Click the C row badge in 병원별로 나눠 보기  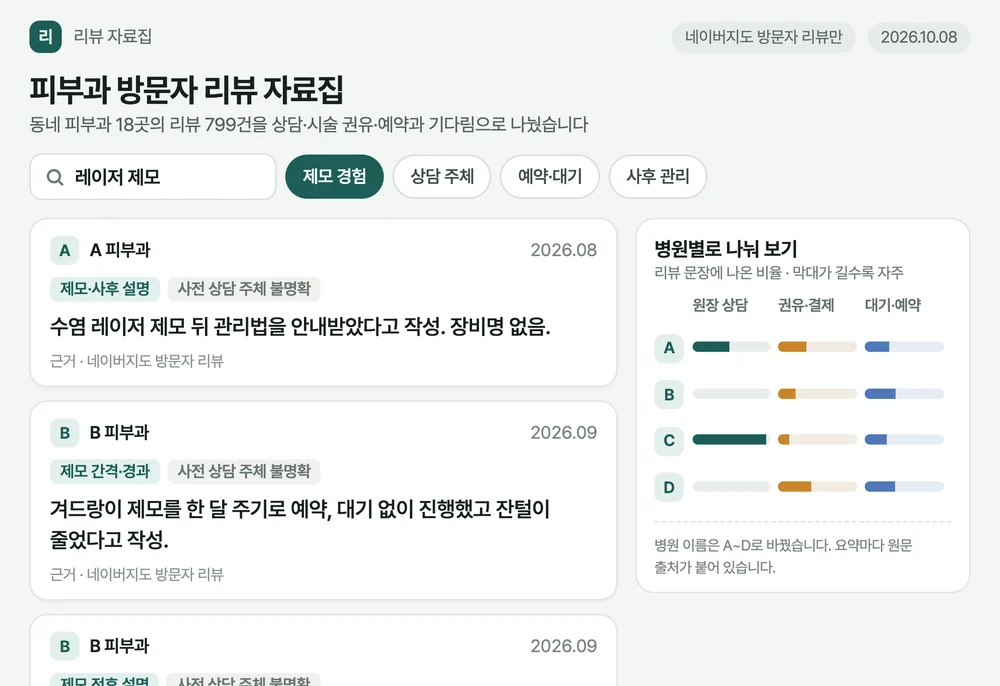[669, 440]
